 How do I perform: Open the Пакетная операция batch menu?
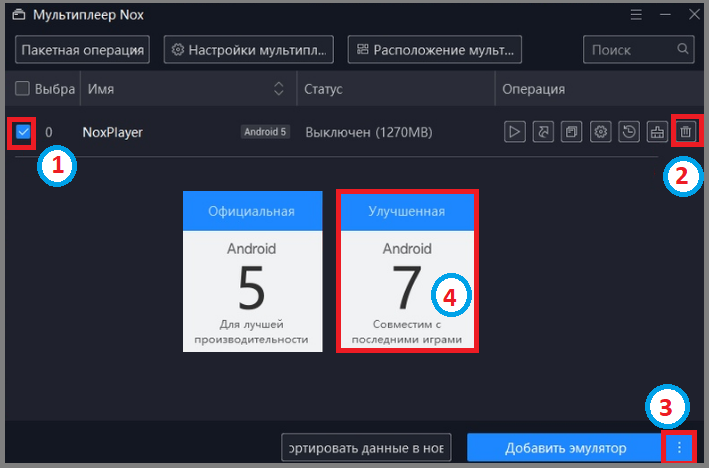82,50
